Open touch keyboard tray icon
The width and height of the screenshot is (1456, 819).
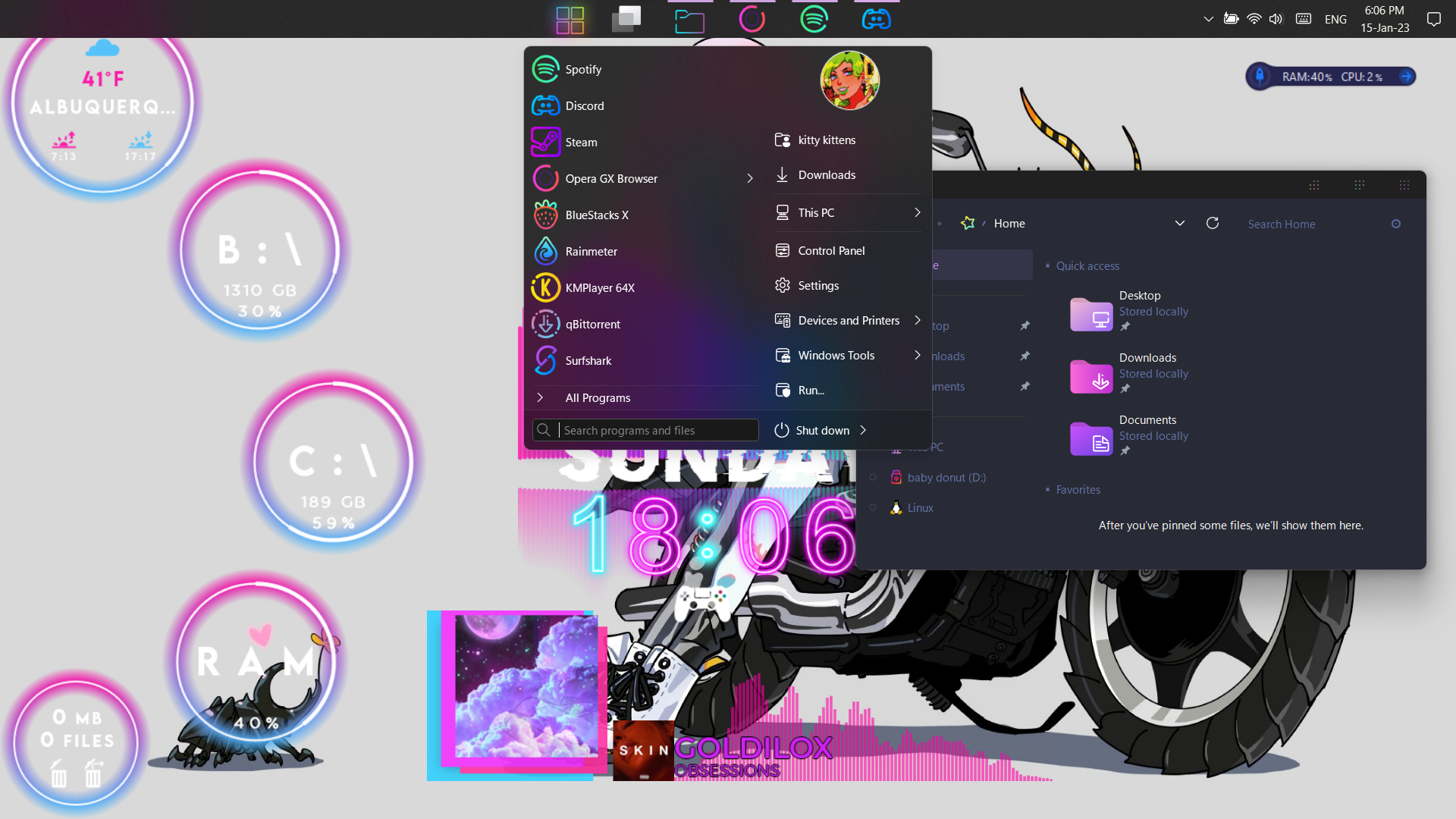[1304, 19]
